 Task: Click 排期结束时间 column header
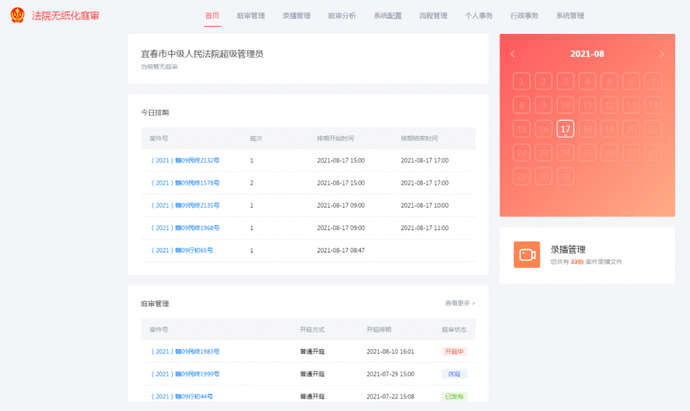click(419, 139)
